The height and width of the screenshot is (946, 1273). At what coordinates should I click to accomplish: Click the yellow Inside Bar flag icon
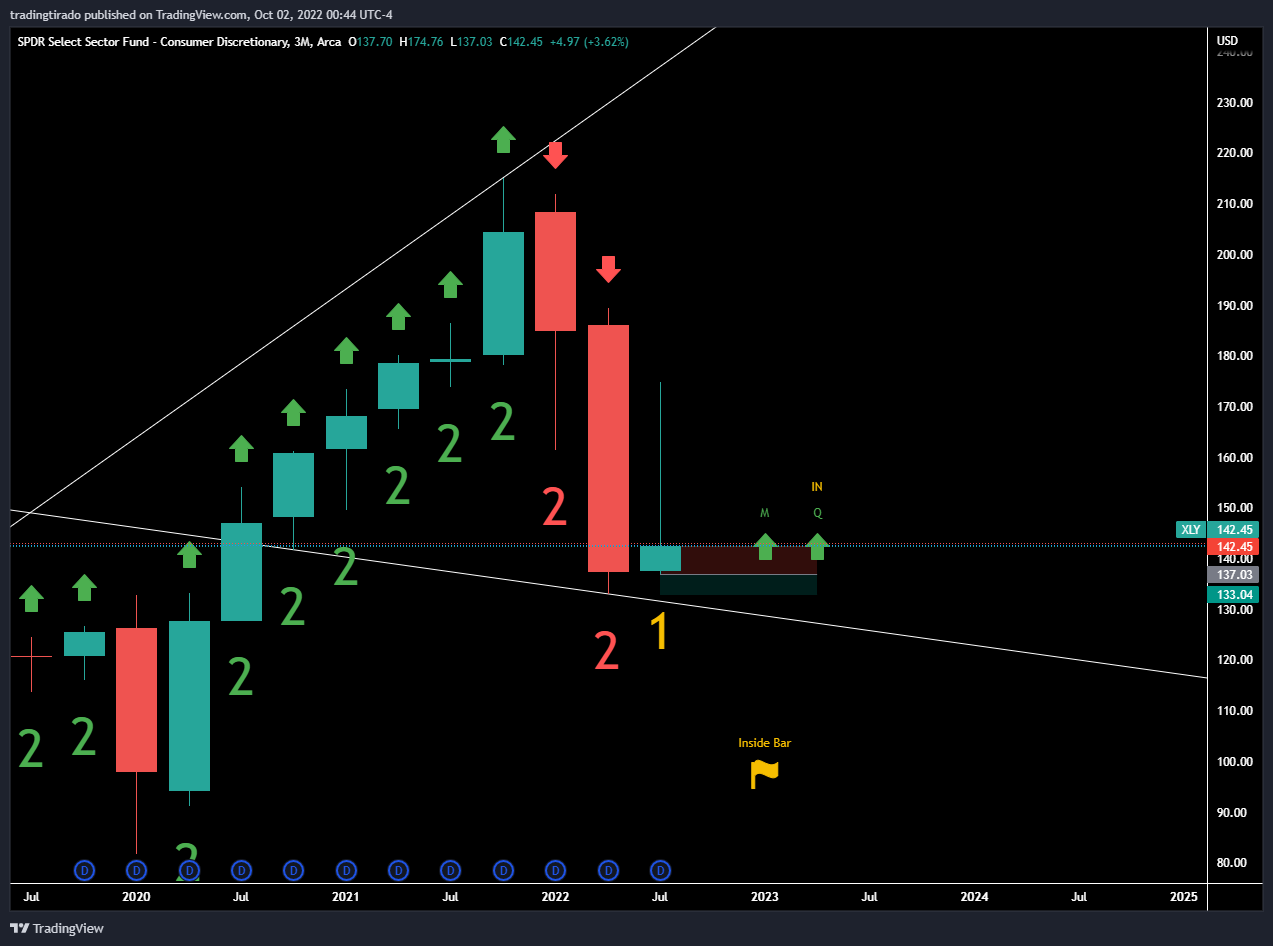click(764, 774)
